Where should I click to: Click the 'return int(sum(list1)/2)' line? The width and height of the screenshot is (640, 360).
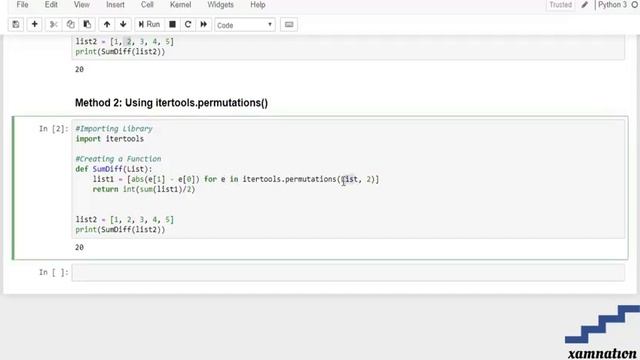coord(144,189)
